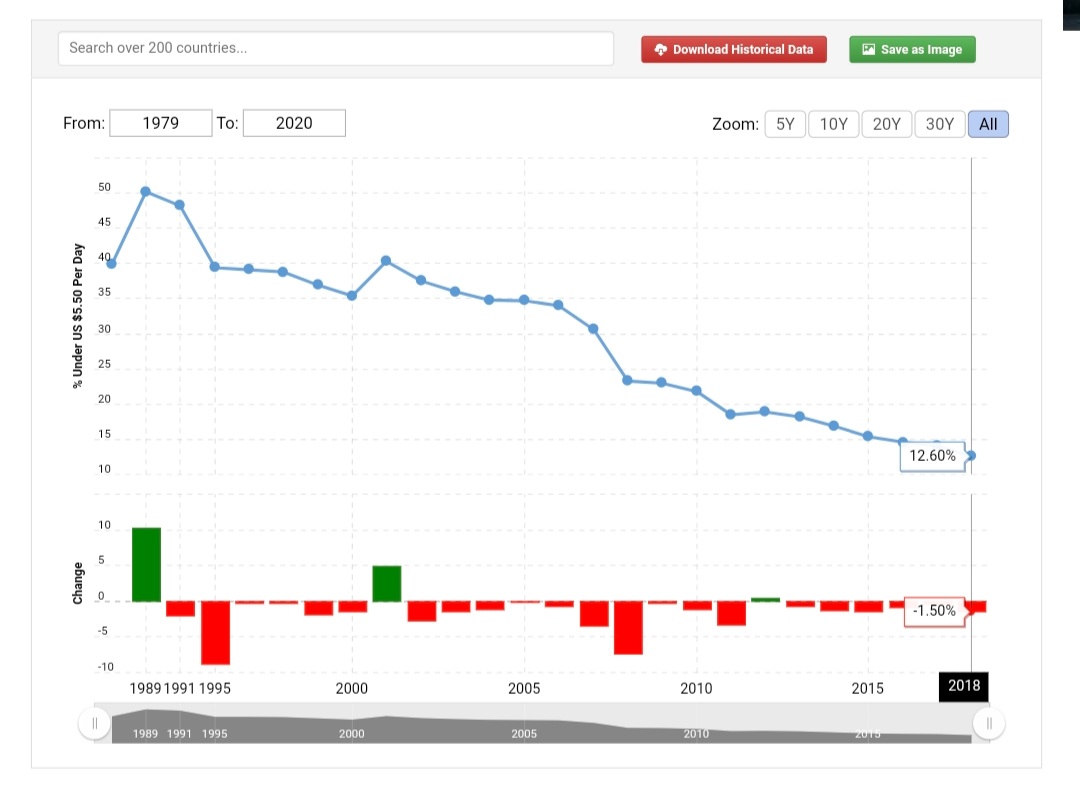Click the 1989 peak data point

146,191
